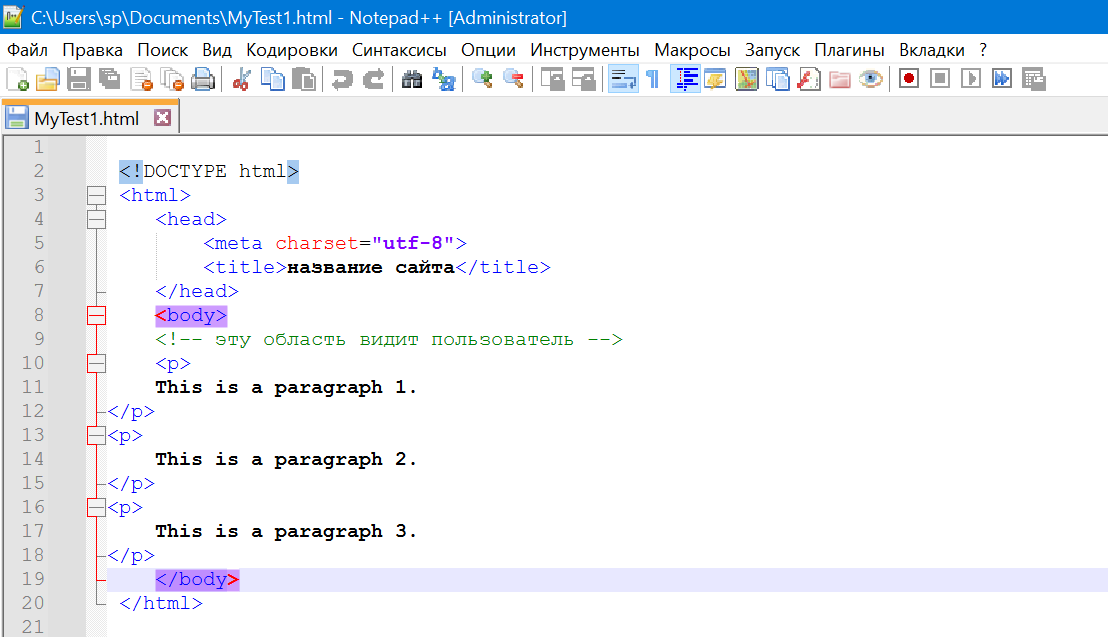Image resolution: width=1108 pixels, height=637 pixels.
Task: Create a new file with the New icon
Action: click(x=17, y=79)
